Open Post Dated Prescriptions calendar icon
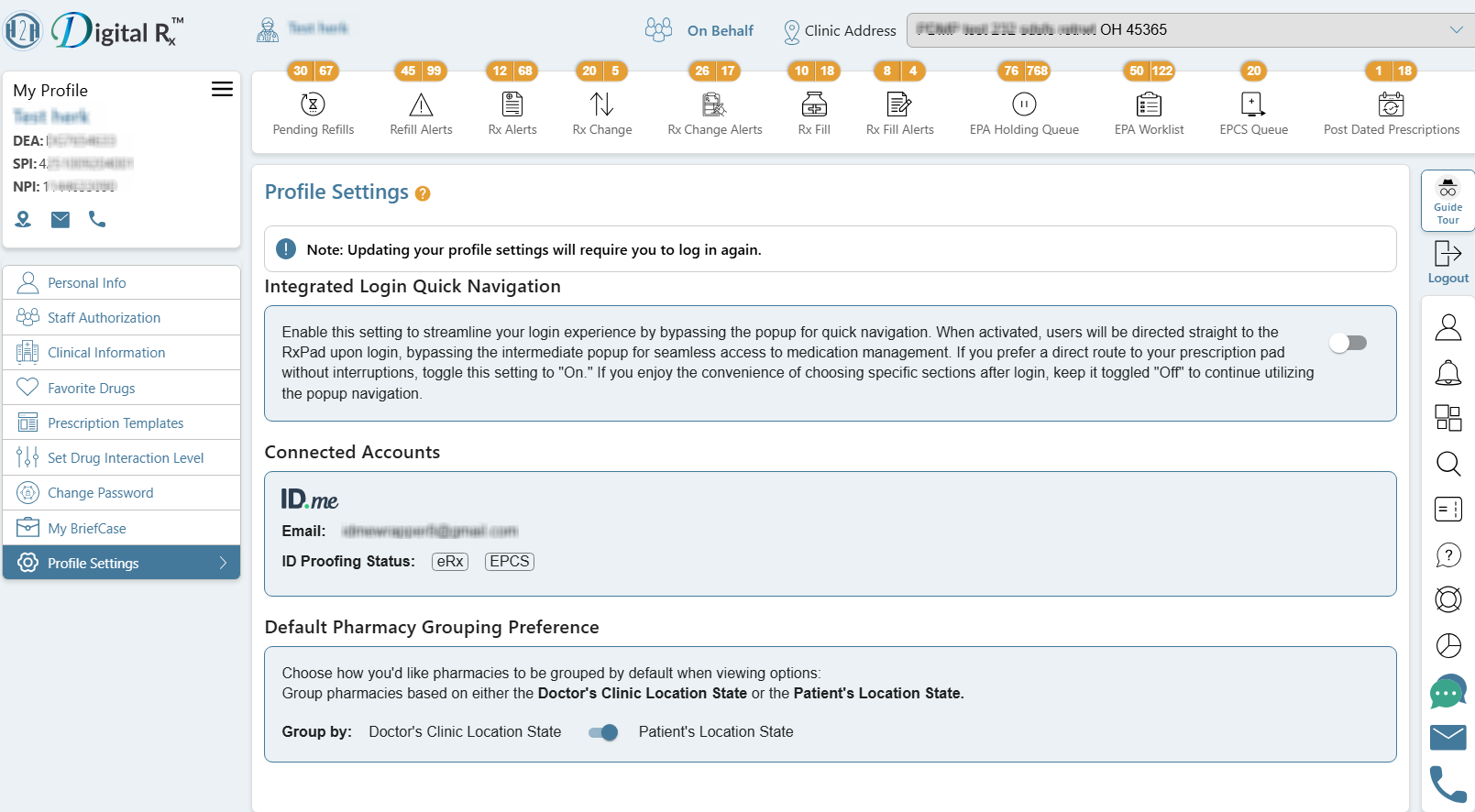This screenshot has width=1475, height=812. pos(1391,104)
